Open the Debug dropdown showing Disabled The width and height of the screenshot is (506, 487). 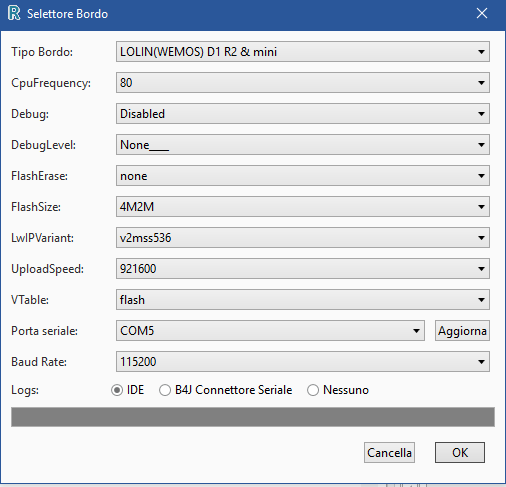(303, 114)
